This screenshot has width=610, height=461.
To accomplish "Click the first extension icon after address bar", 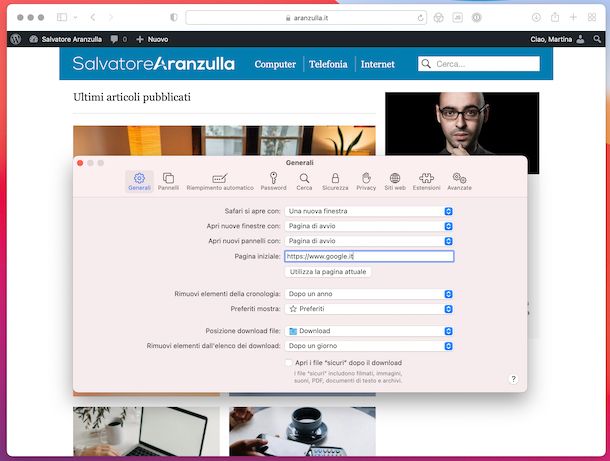I will 438,18.
